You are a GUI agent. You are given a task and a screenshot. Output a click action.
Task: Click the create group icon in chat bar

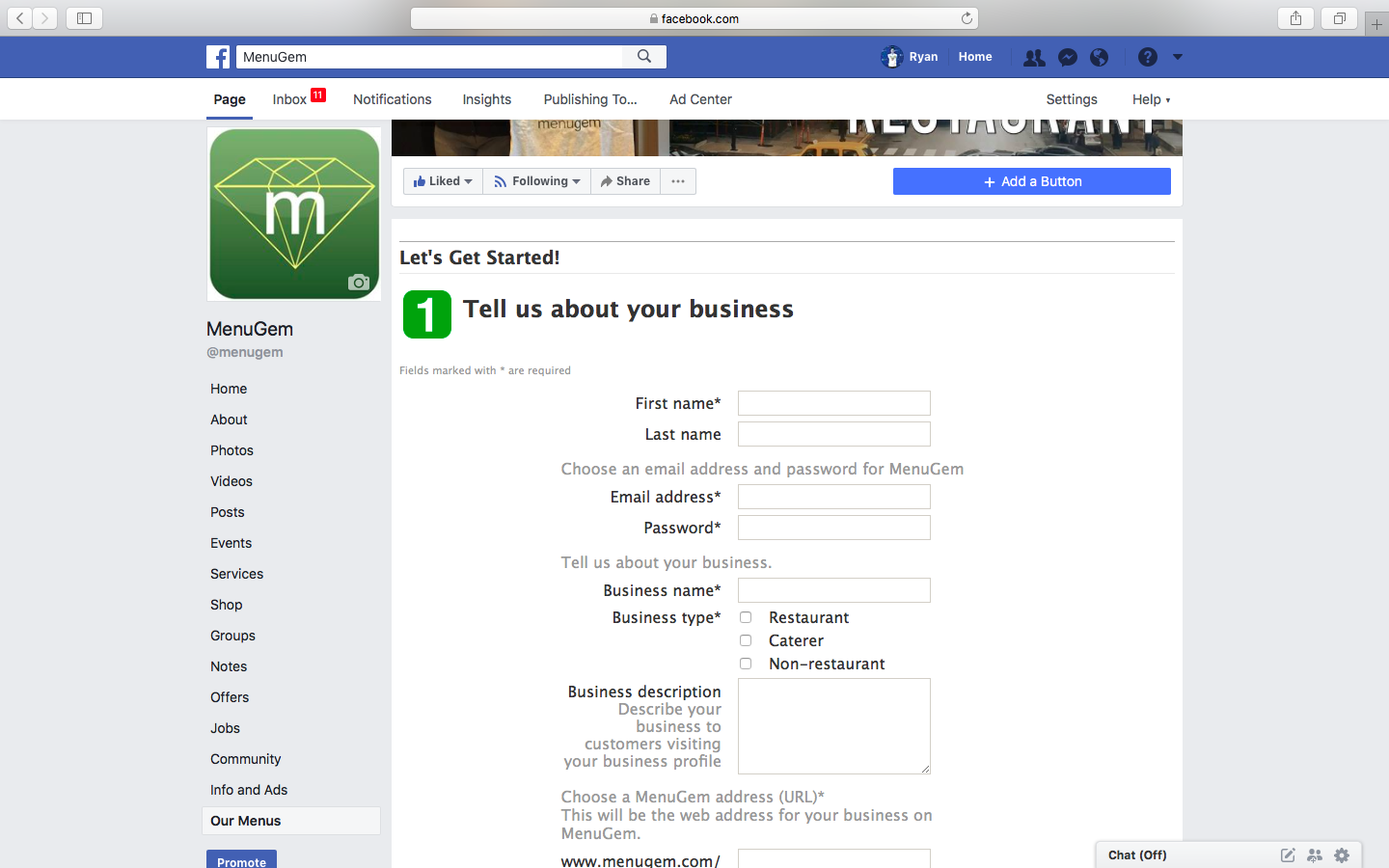click(x=1315, y=855)
